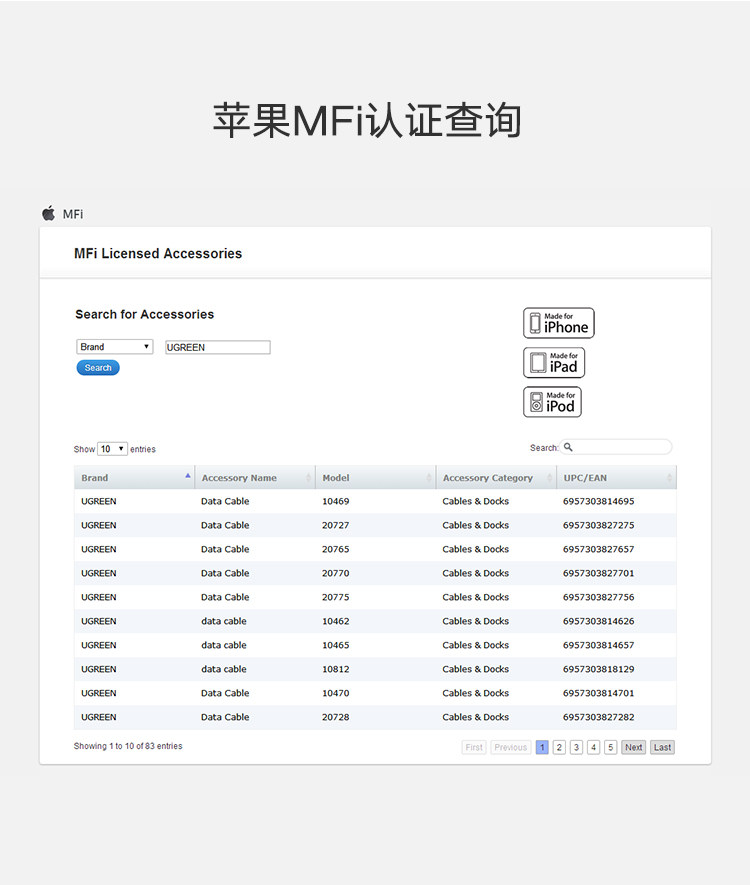750x885 pixels.
Task: Select model cell 10469
Action: (336, 501)
